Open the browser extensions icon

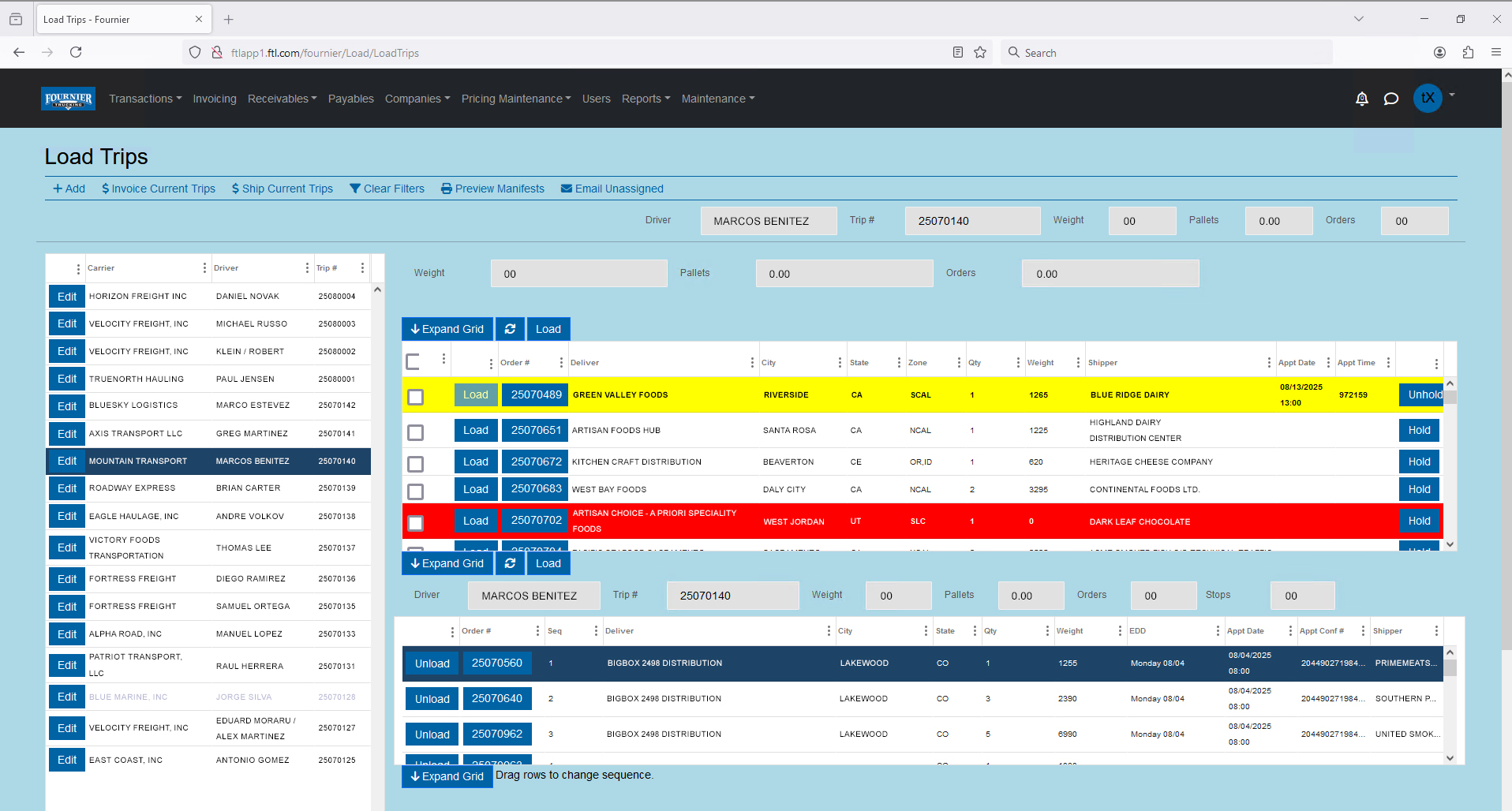[1468, 53]
